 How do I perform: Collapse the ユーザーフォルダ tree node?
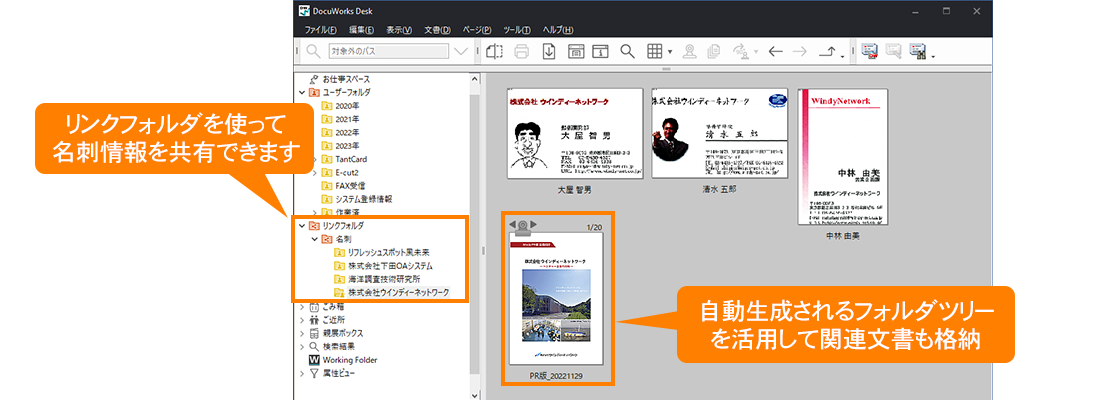click(x=302, y=93)
